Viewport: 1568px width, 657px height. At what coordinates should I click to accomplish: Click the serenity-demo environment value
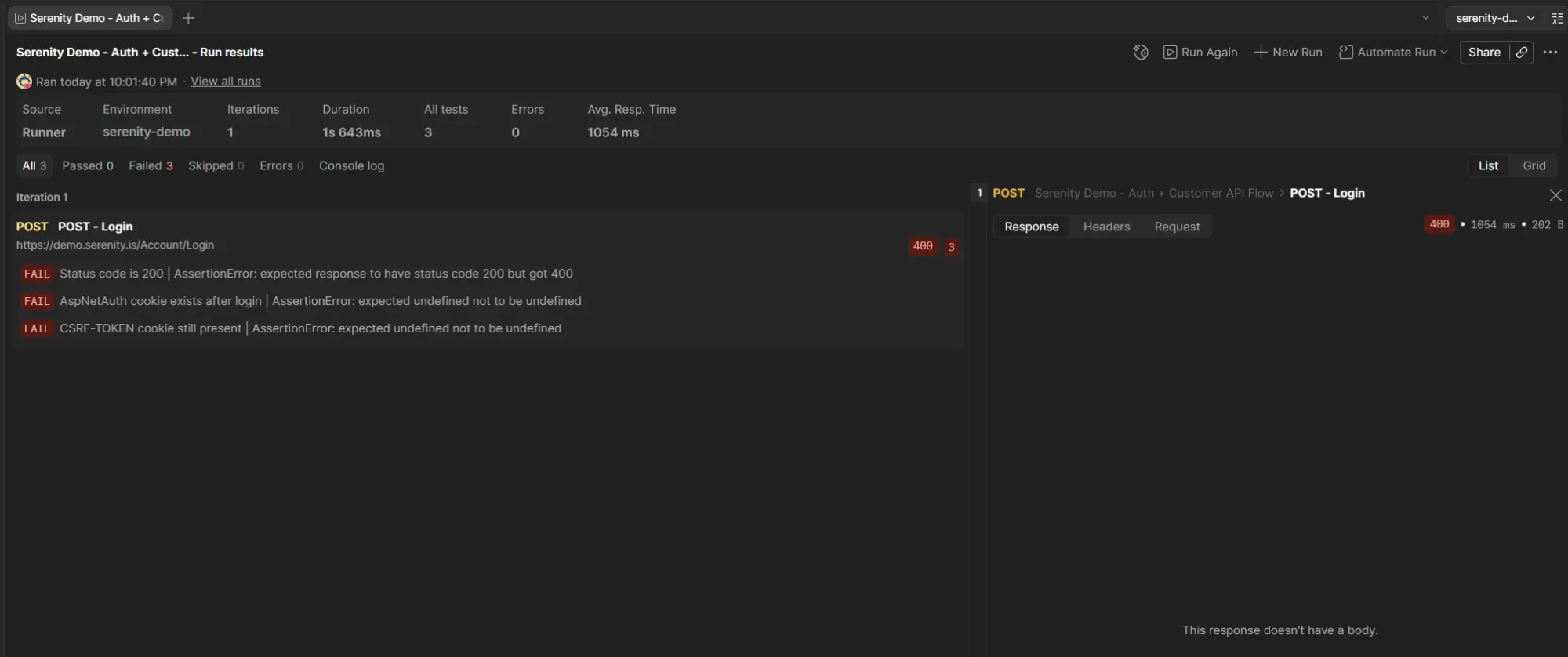tap(146, 132)
